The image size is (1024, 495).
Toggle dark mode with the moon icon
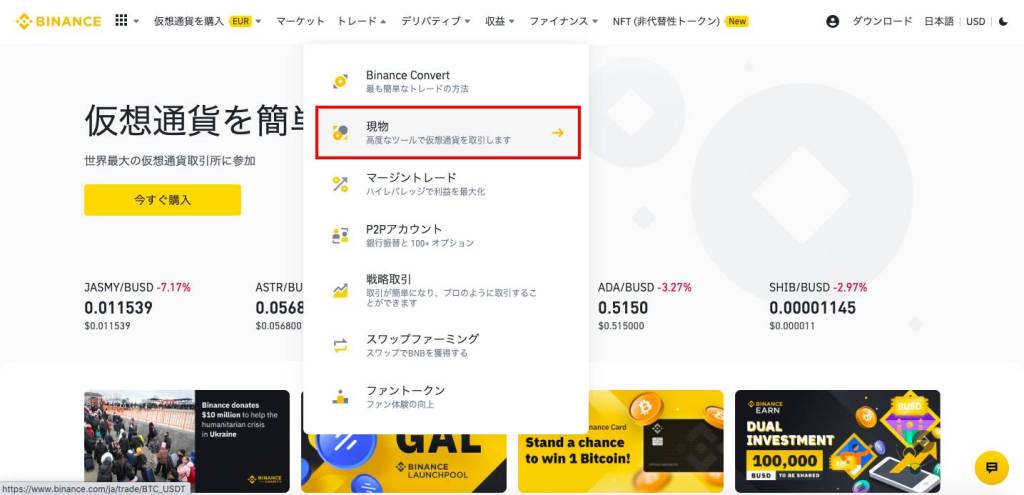[x=1003, y=21]
